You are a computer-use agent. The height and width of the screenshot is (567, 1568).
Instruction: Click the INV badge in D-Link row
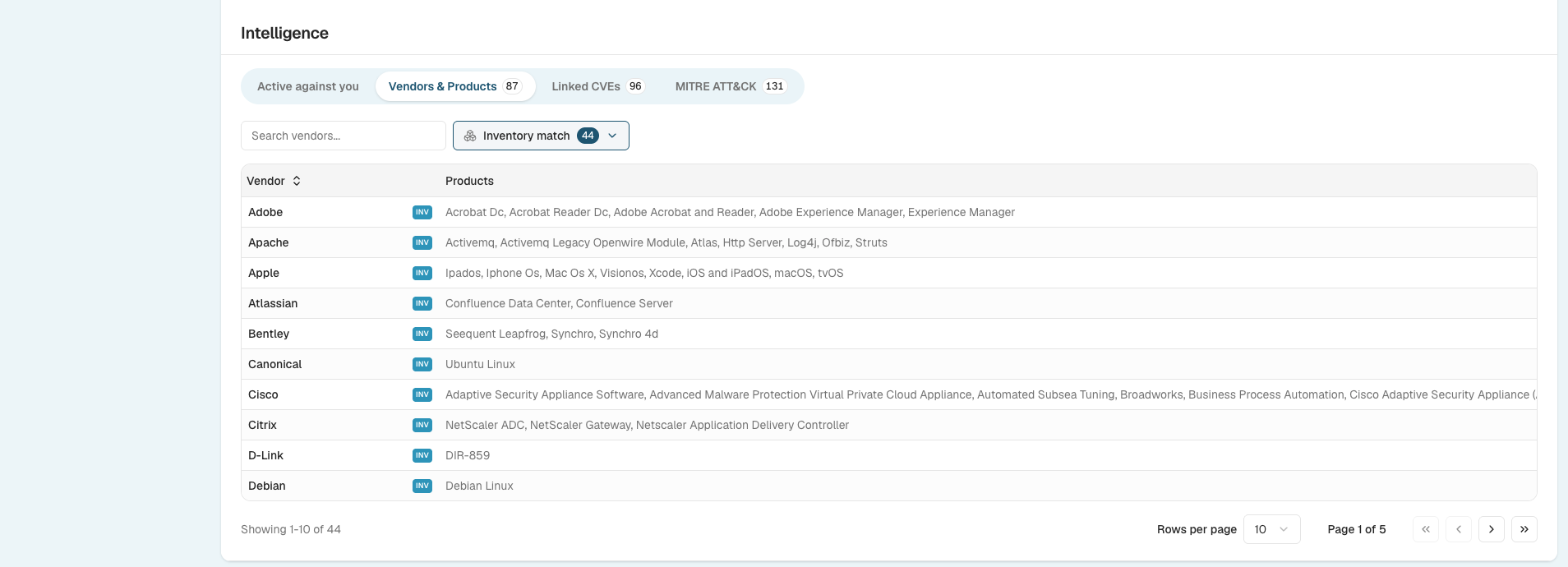pyautogui.click(x=422, y=455)
